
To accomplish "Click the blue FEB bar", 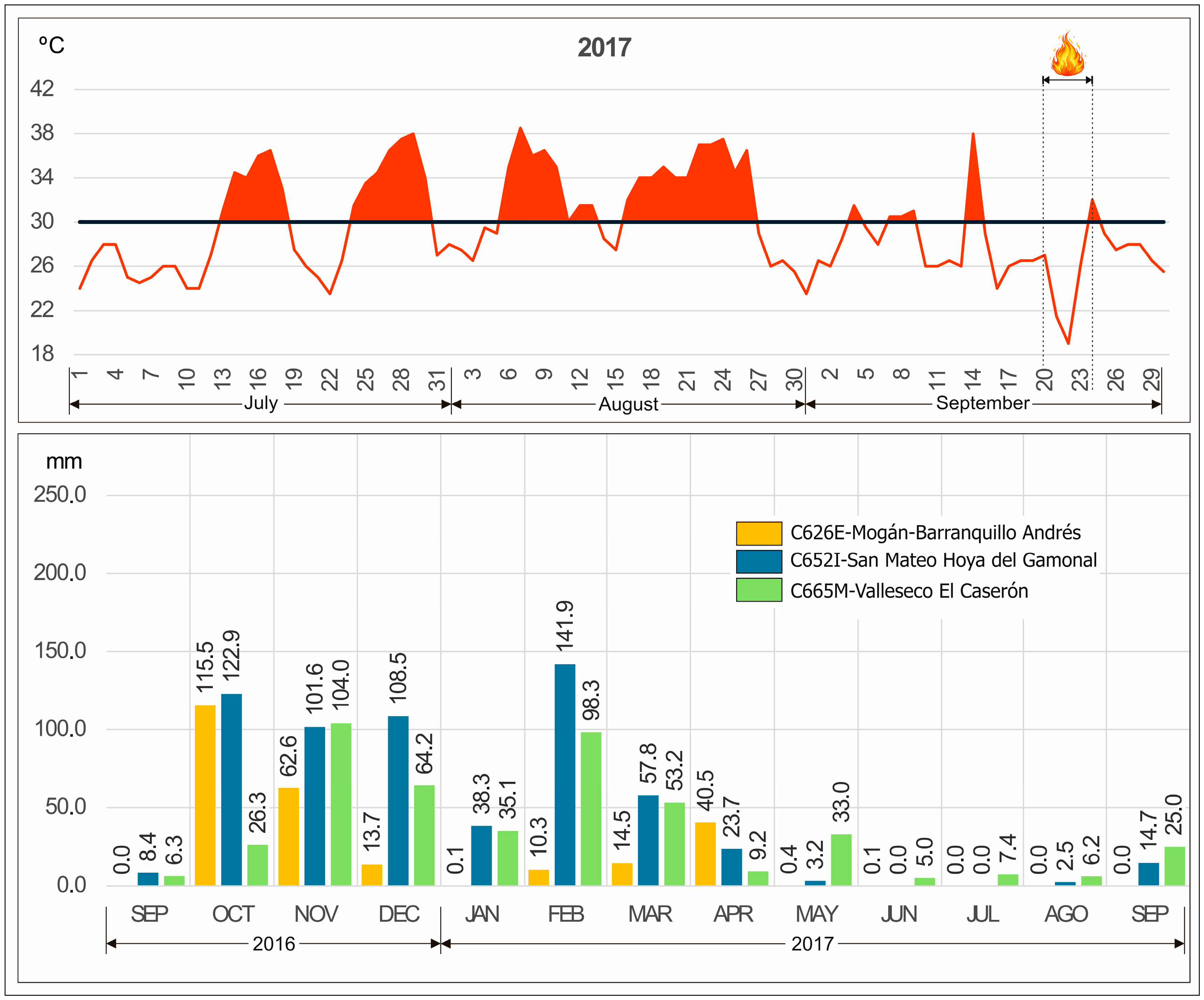I will tap(565, 775).
